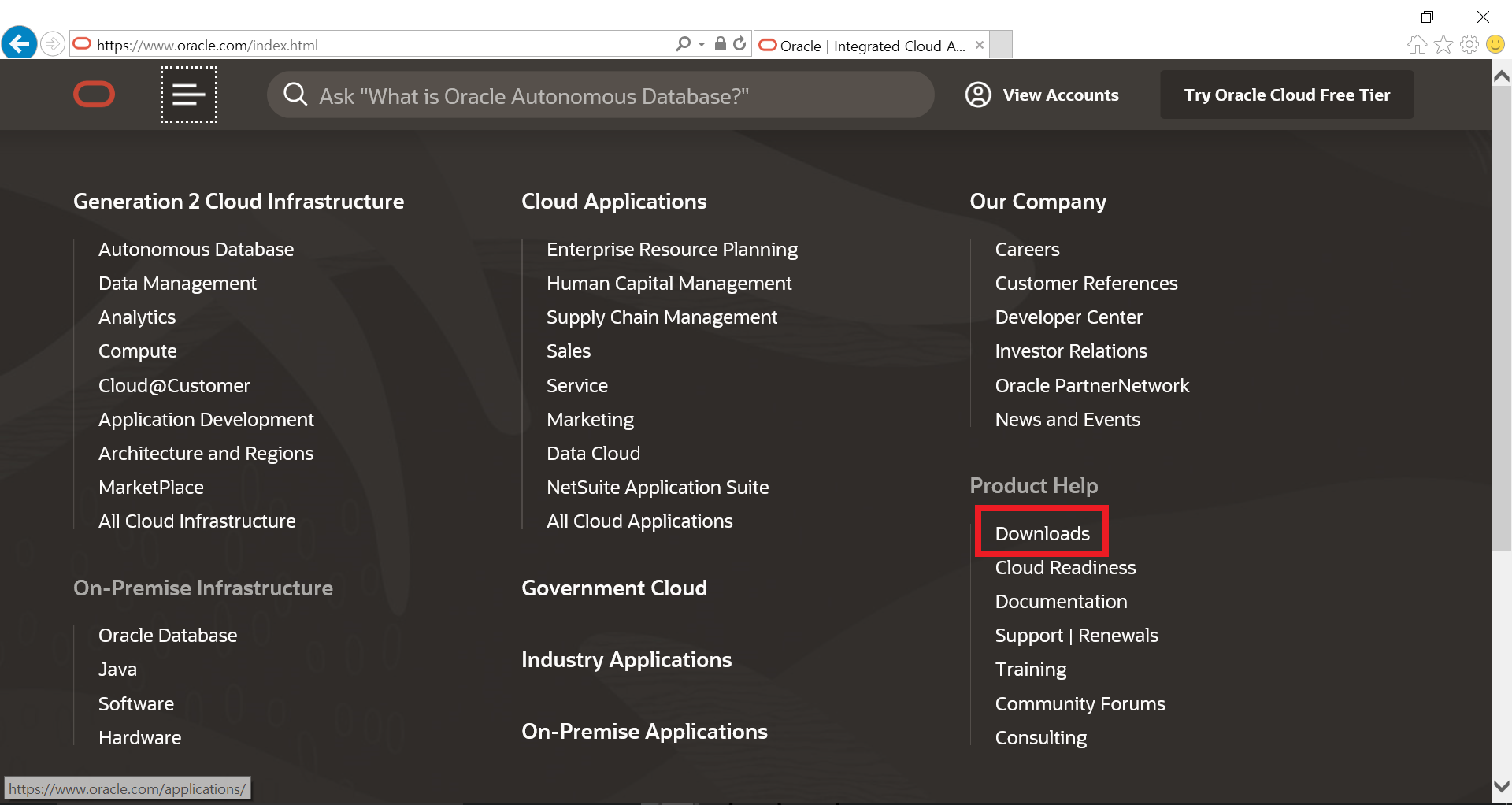Open Data Management link
This screenshot has width=1512, height=805.
coord(177,284)
